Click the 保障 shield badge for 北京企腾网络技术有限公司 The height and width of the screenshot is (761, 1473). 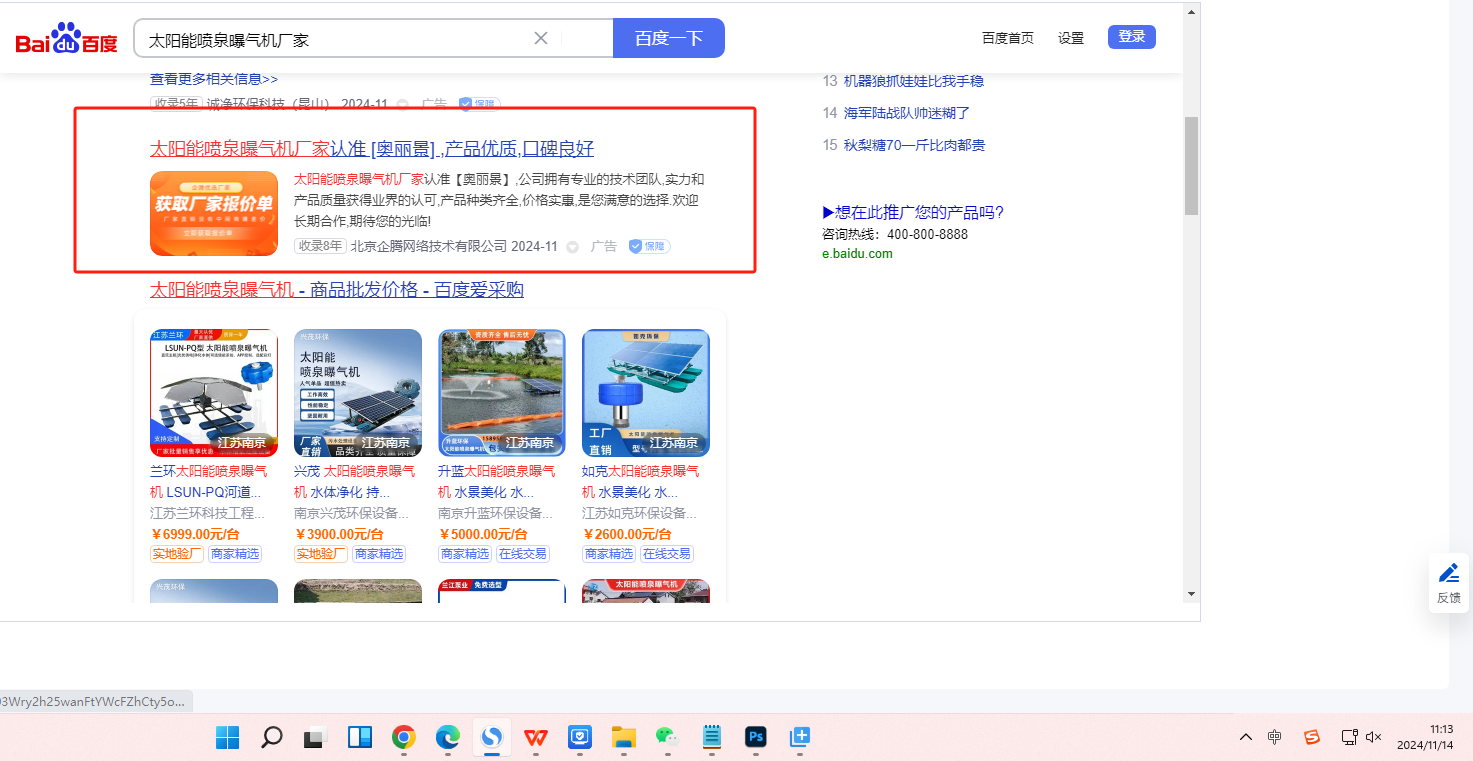pos(649,246)
